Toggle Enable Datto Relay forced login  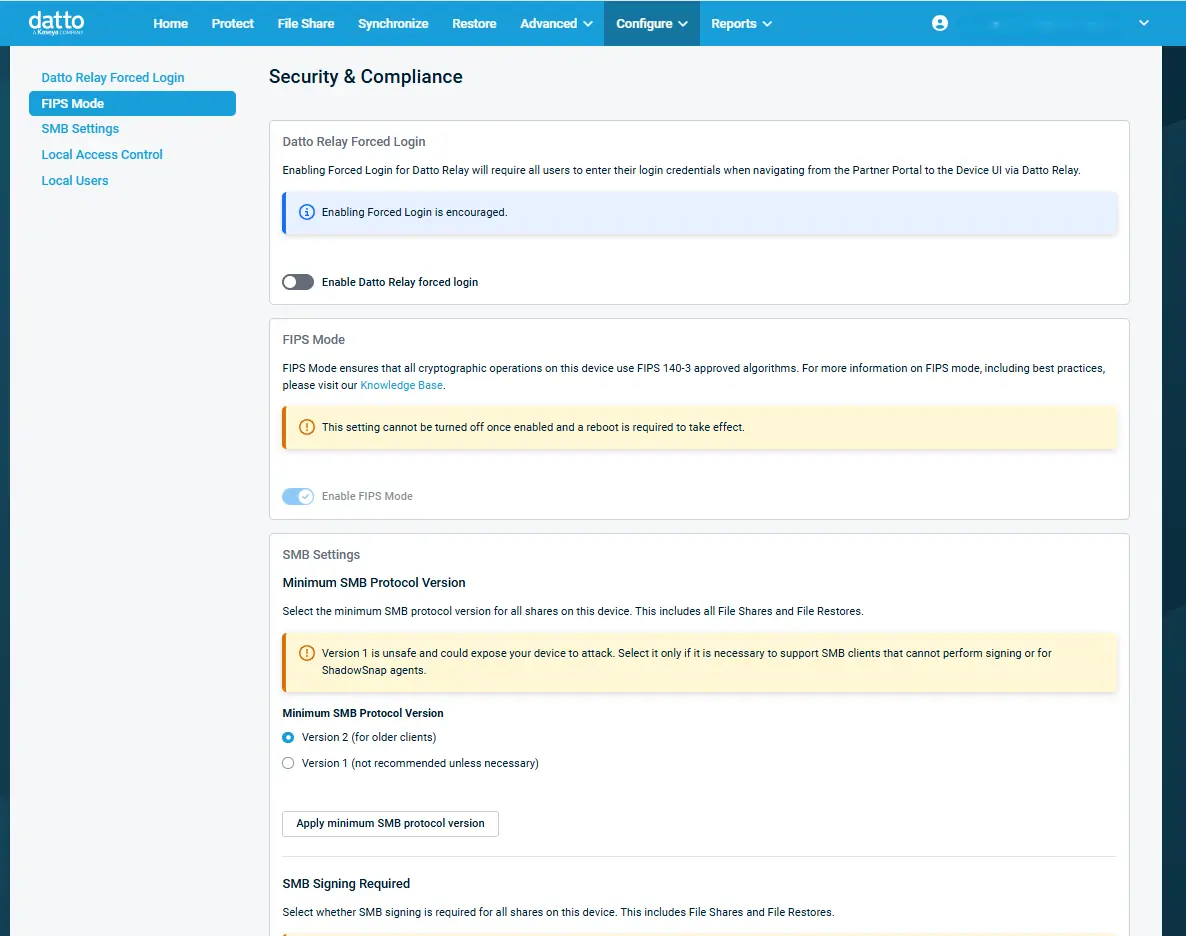(x=298, y=282)
